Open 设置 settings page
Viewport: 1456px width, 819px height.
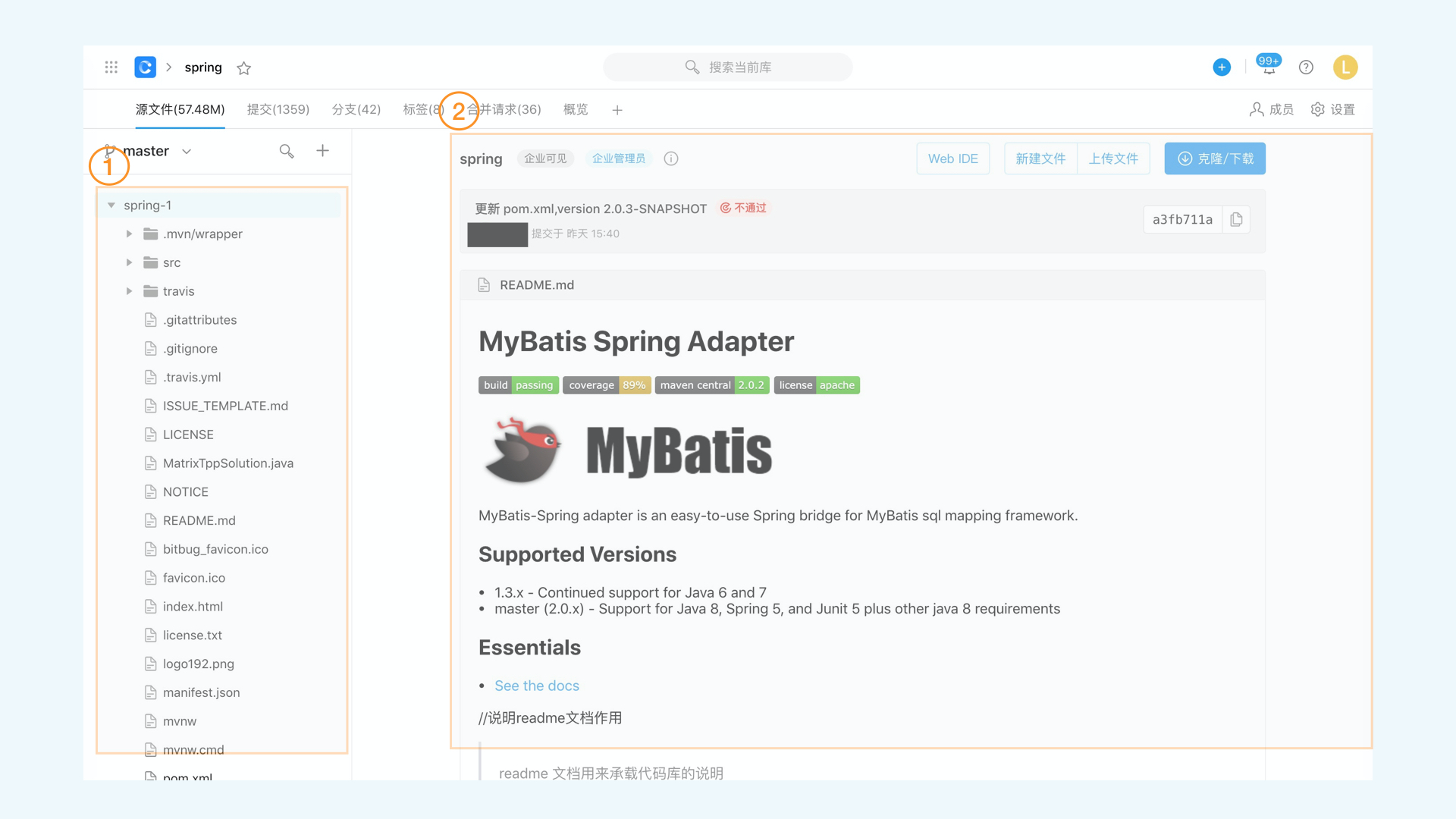tap(1332, 109)
